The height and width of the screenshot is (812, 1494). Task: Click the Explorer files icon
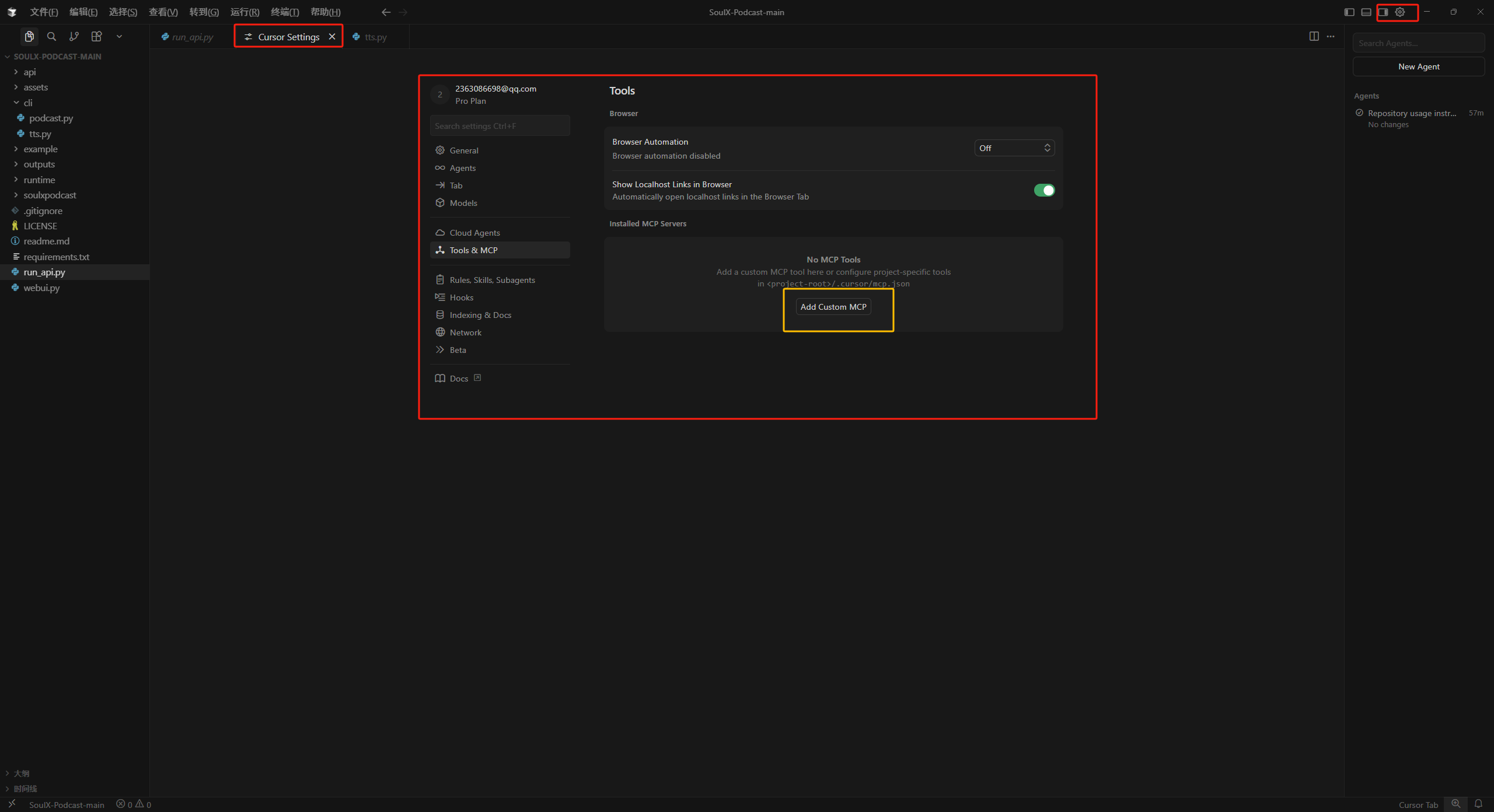pyautogui.click(x=29, y=36)
